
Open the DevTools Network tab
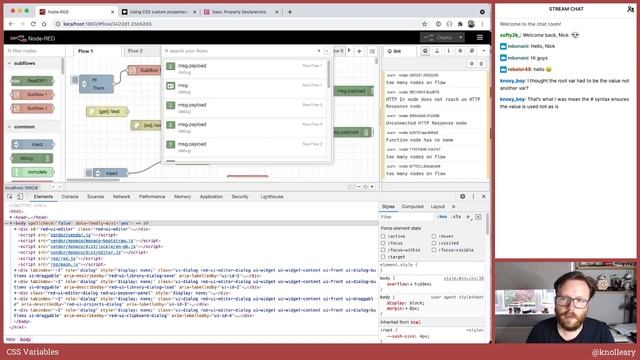click(121, 197)
